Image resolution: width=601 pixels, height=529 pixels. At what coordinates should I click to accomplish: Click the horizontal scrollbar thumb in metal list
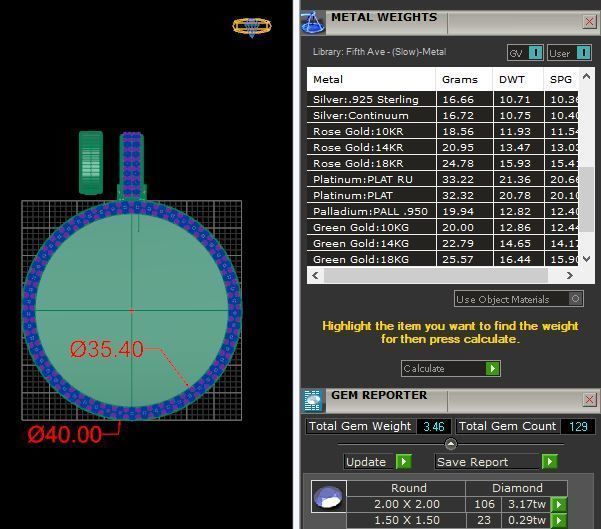click(x=436, y=275)
